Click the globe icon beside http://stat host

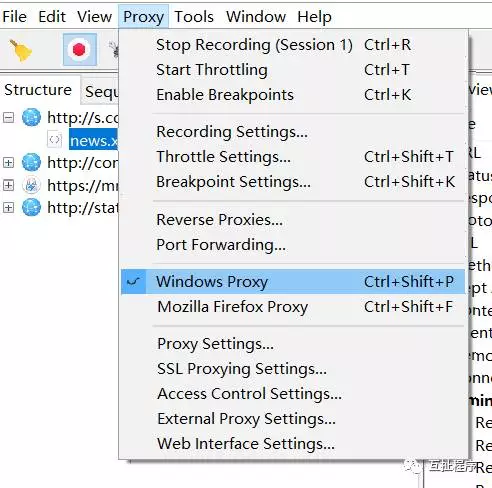(32, 207)
